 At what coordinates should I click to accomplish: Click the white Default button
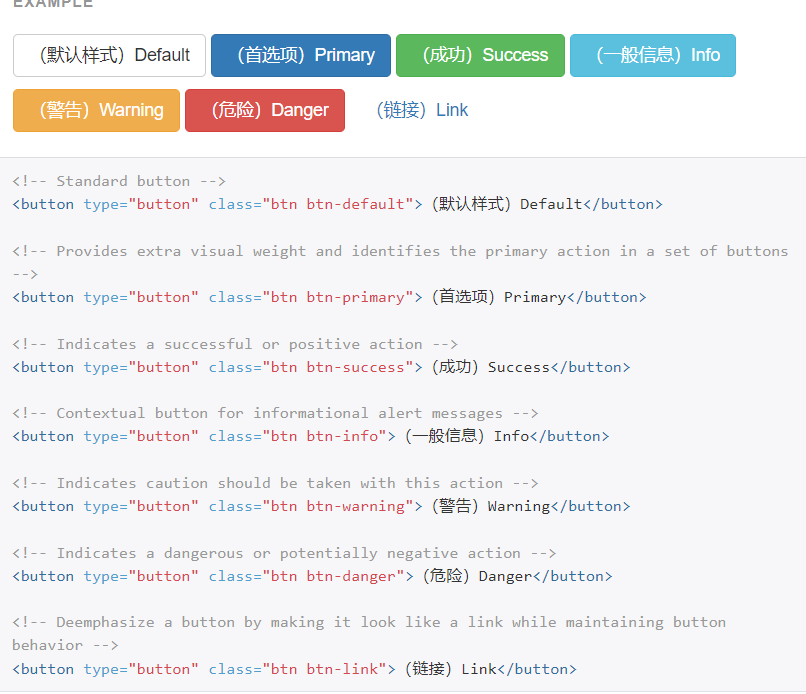click(x=109, y=56)
